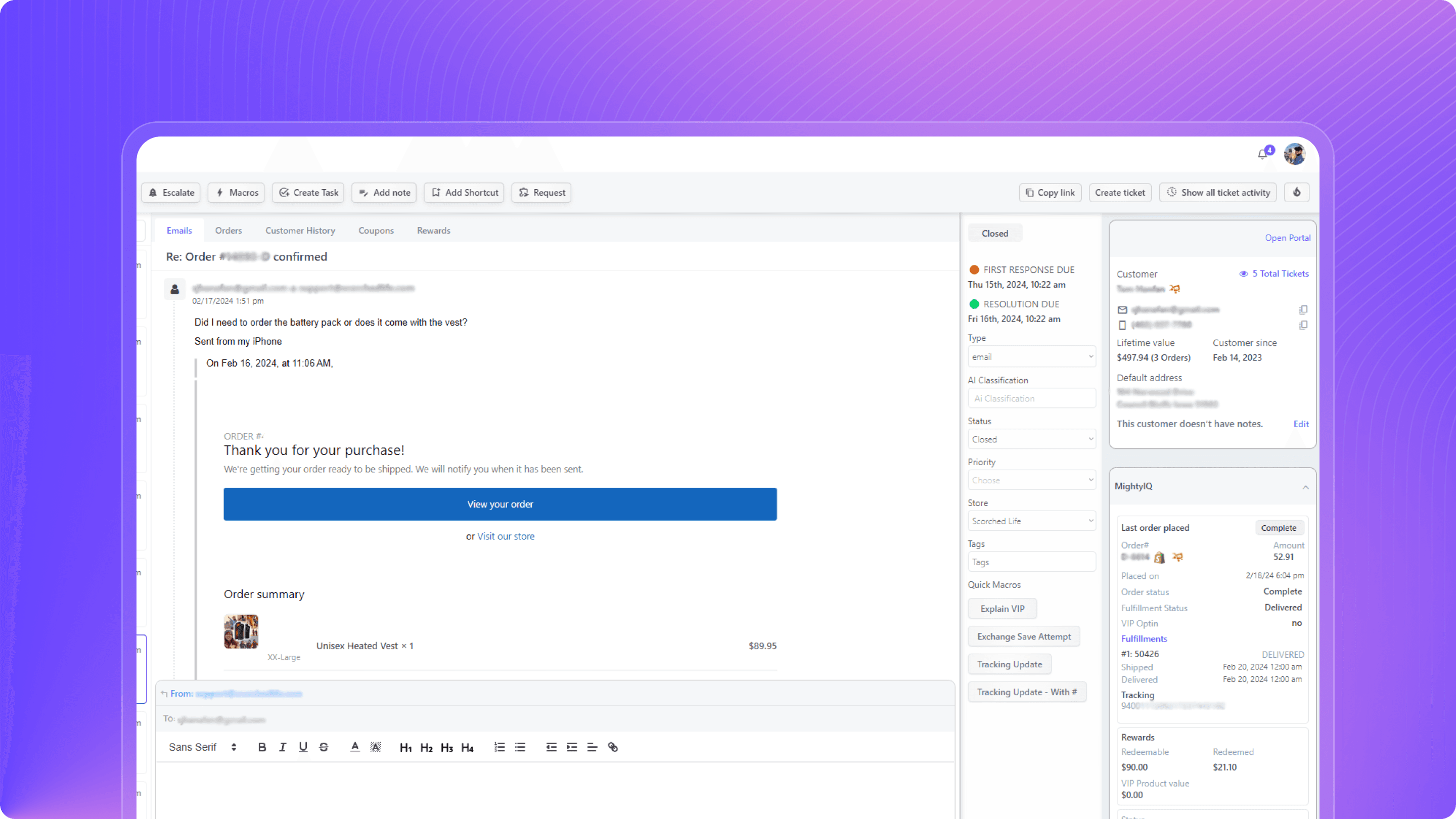Open the notifications bell
The height and width of the screenshot is (819, 1456).
pyautogui.click(x=1262, y=154)
